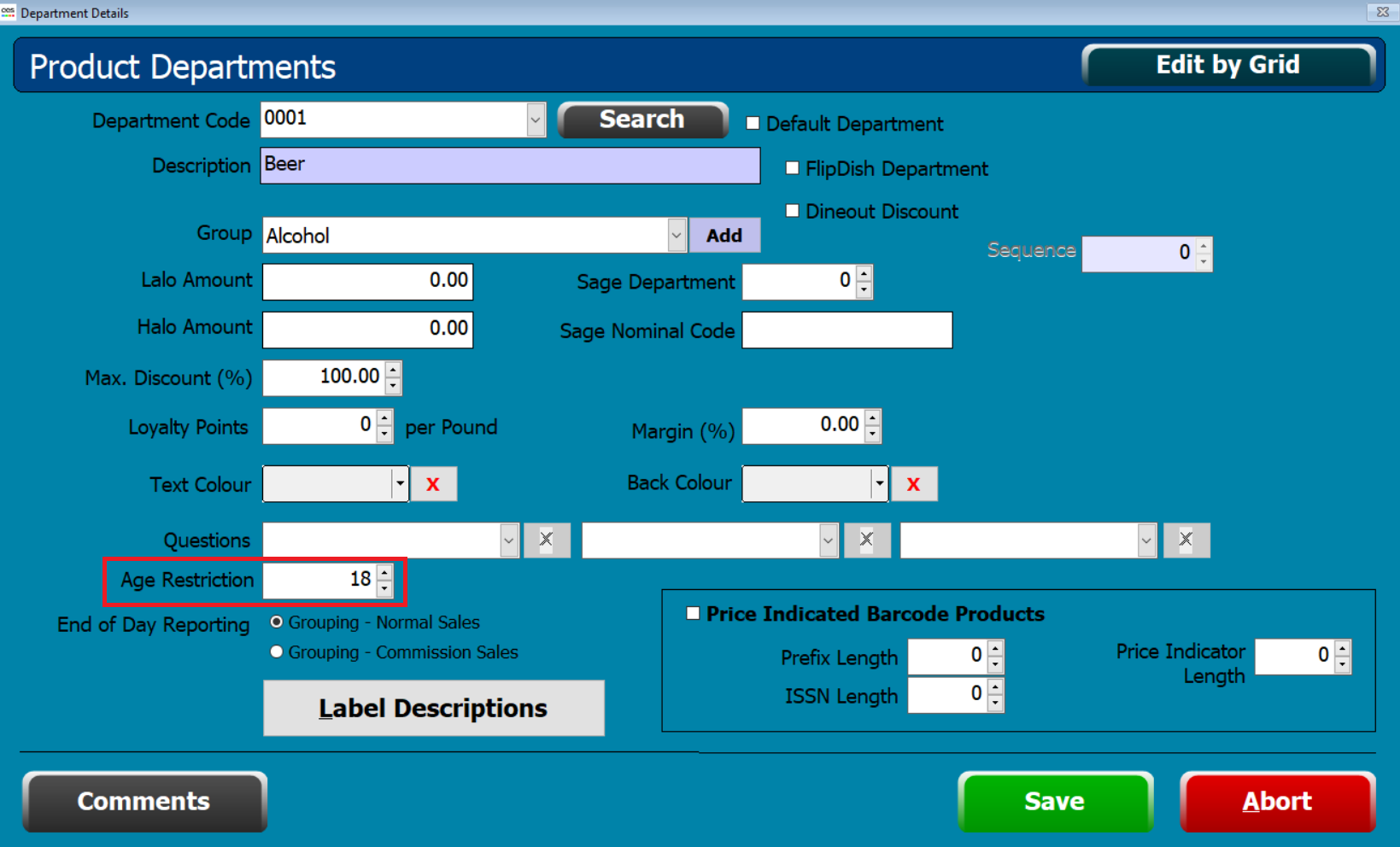Expand the Group dropdown list

pyautogui.click(x=676, y=235)
